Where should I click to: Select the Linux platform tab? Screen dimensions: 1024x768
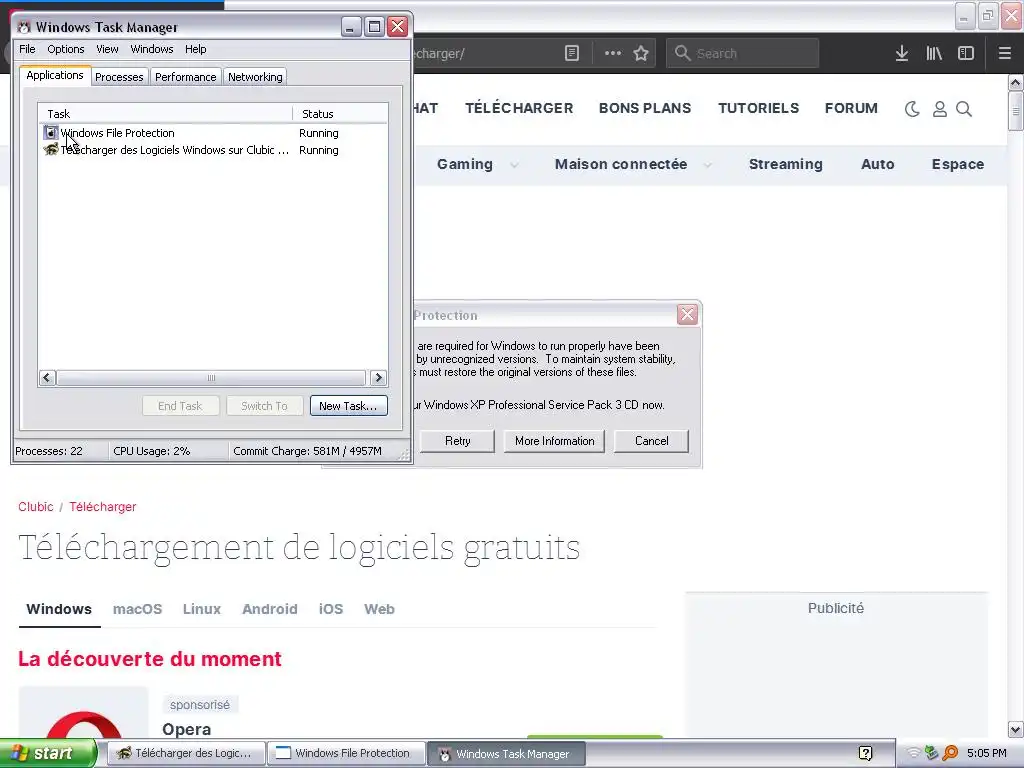[x=202, y=609]
